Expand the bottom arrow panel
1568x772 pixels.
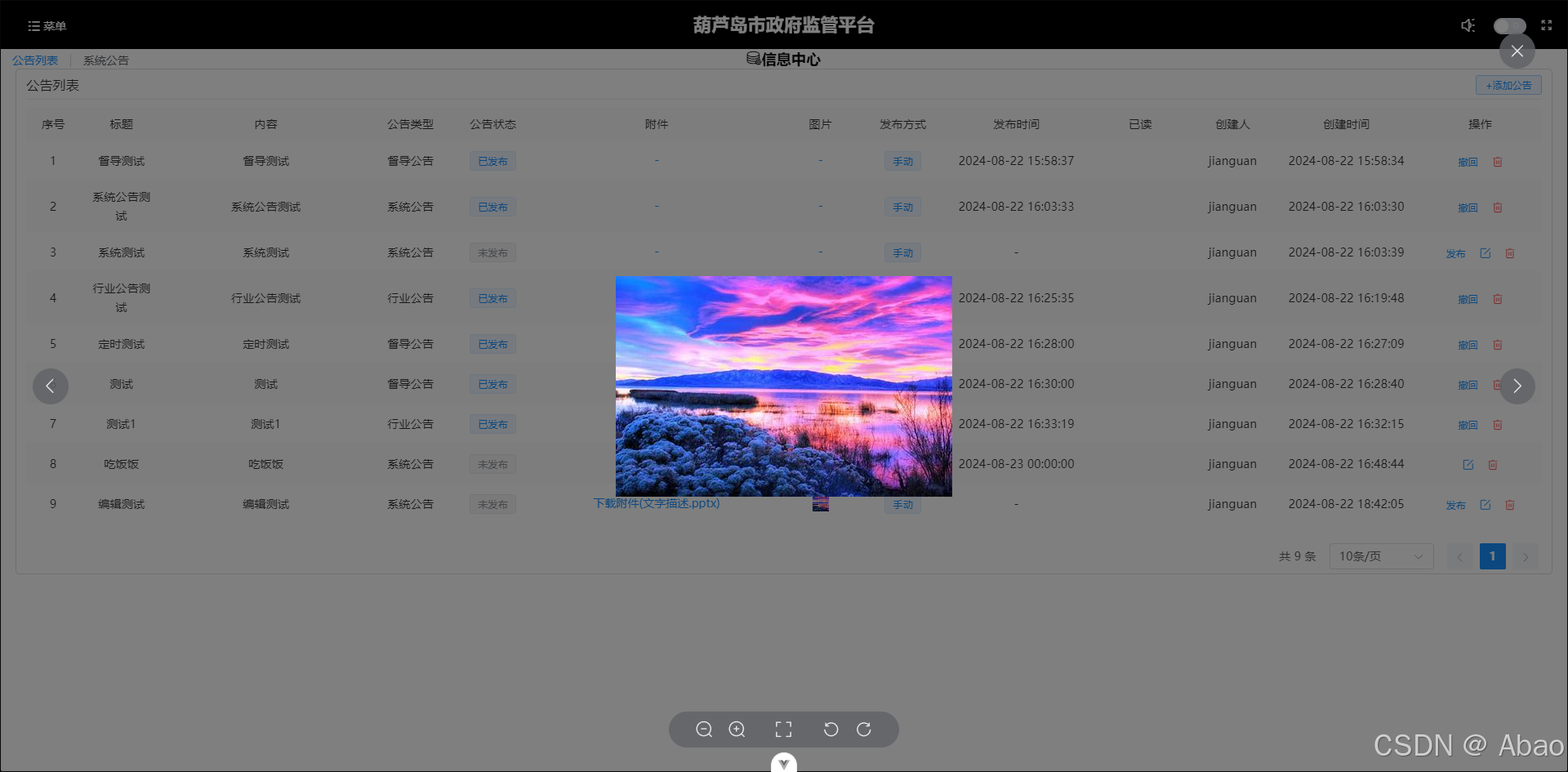783,762
